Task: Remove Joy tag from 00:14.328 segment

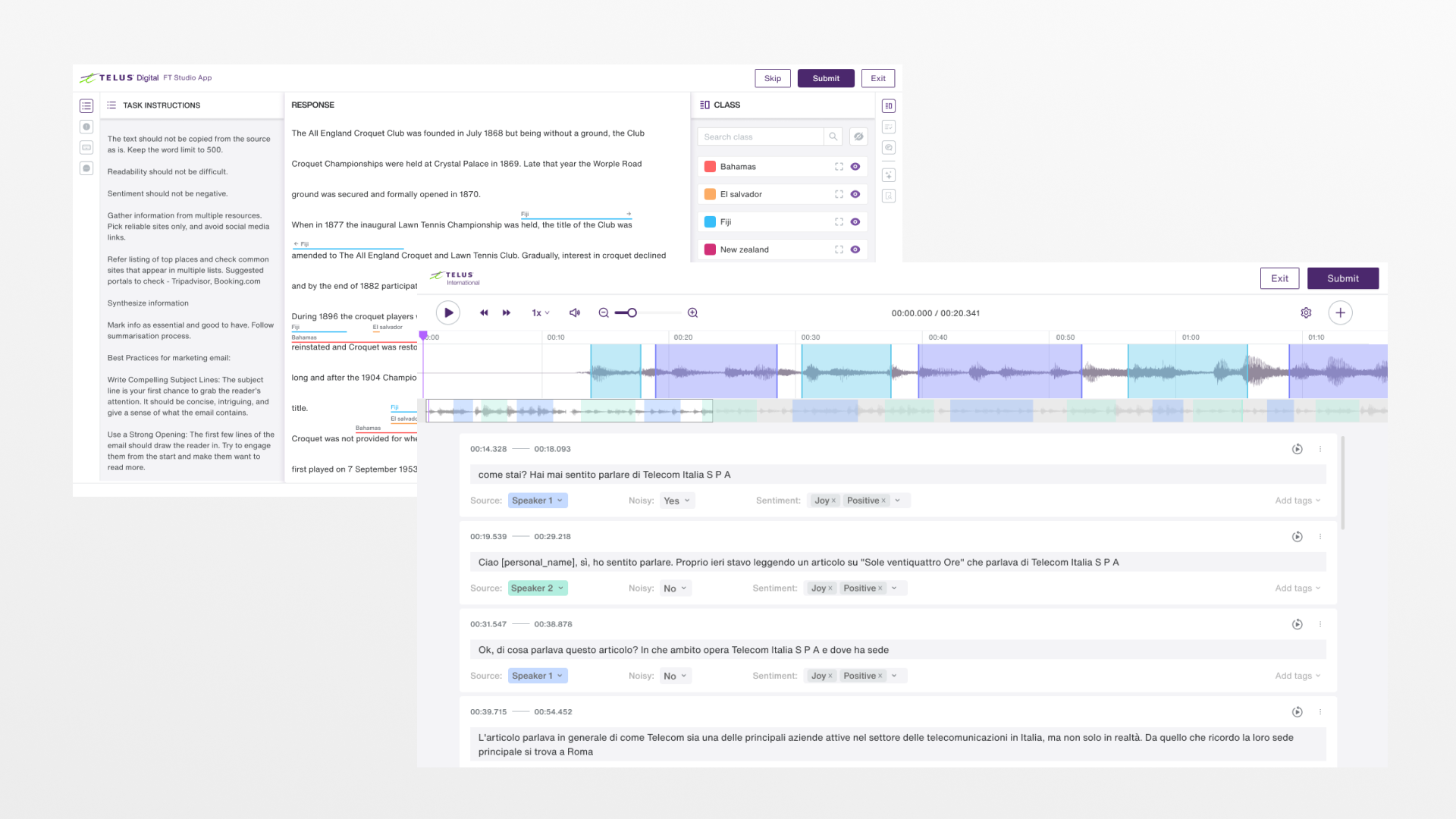Action: 834,500
